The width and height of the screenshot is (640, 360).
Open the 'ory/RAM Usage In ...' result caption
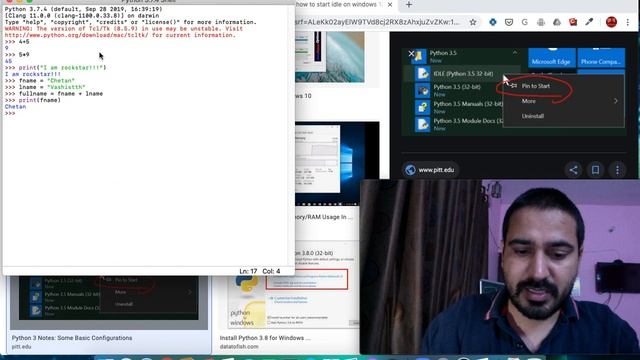[324, 217]
